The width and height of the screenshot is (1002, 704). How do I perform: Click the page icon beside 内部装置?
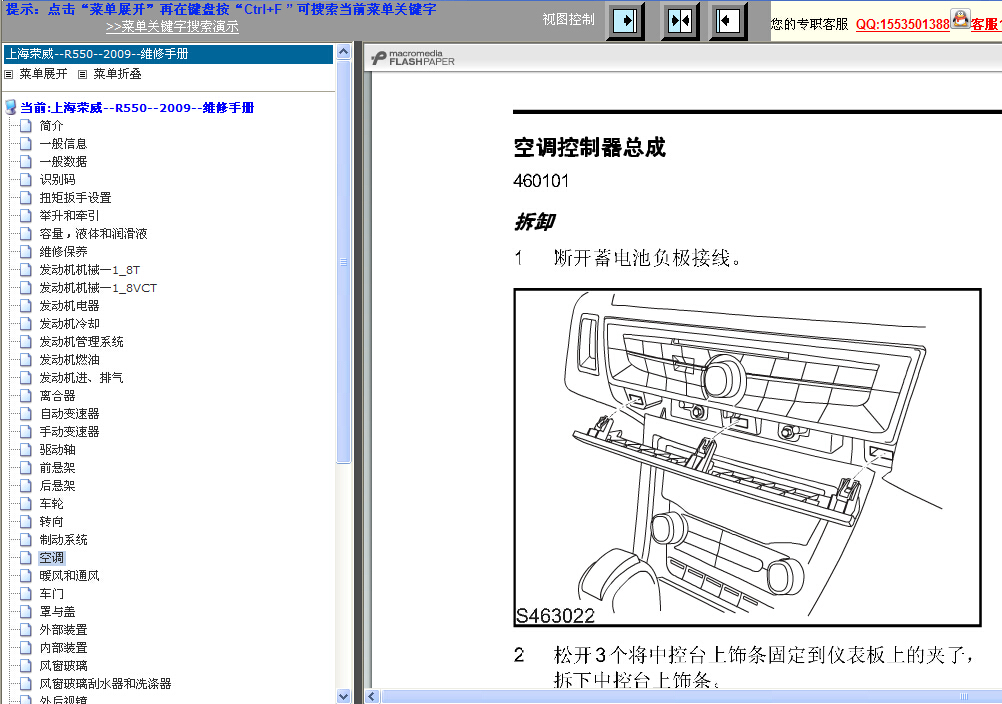26,648
